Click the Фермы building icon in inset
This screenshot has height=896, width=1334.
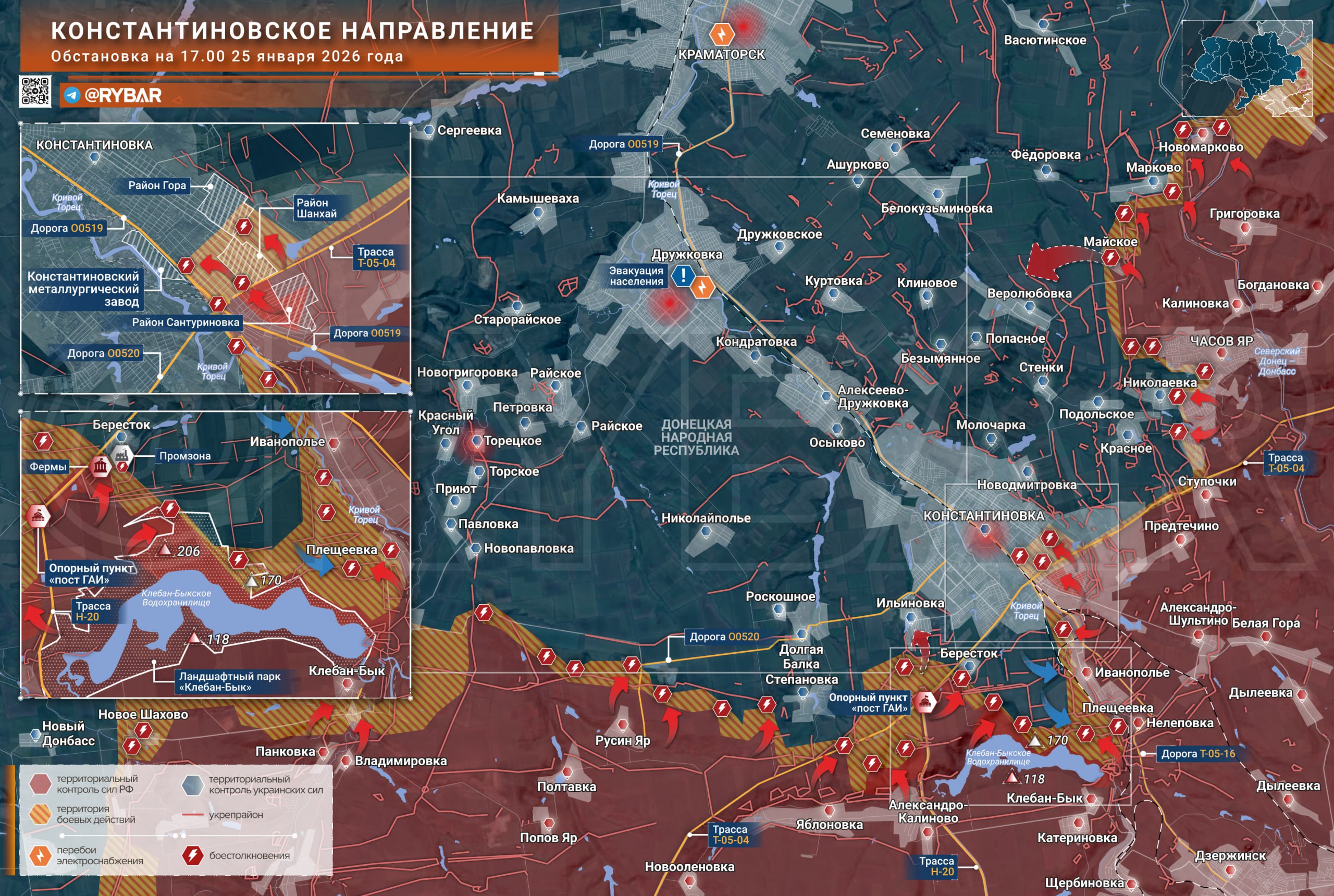coord(101,467)
